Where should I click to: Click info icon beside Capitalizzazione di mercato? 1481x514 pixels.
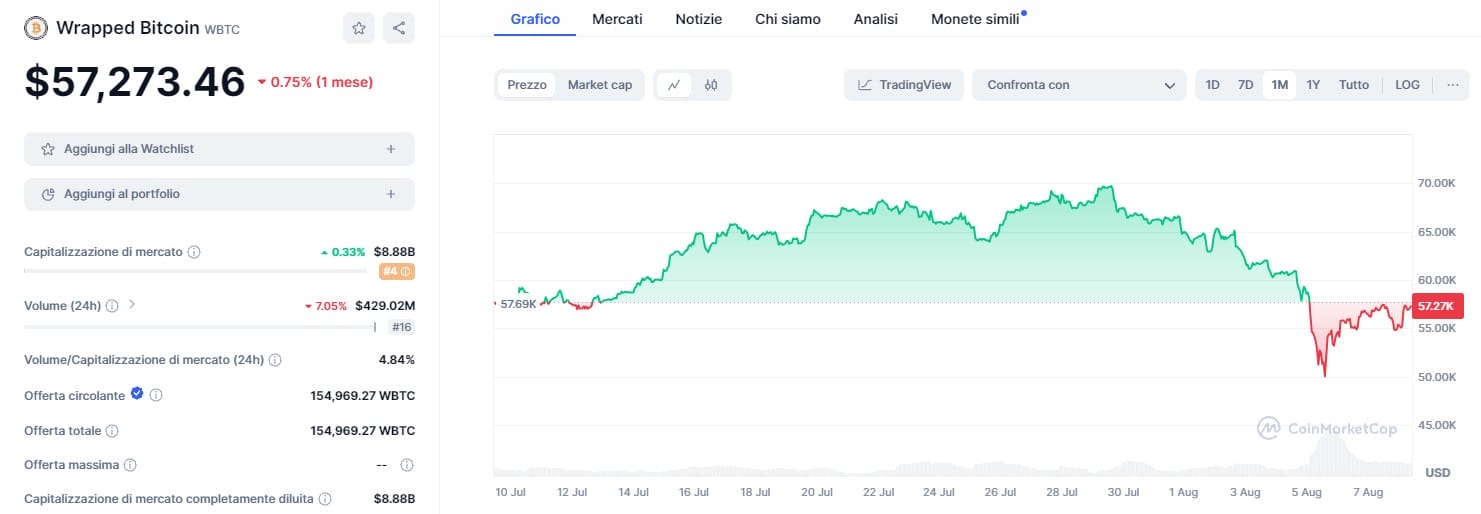pyautogui.click(x=194, y=252)
